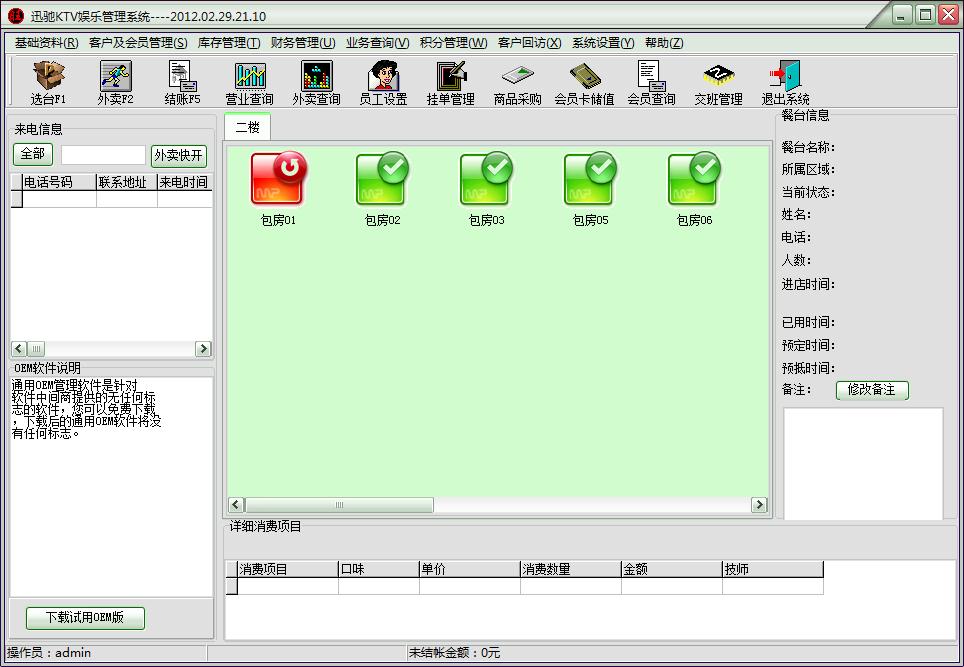964x667 pixels.
Task: Maximize the KTV management window
Action: coord(925,15)
